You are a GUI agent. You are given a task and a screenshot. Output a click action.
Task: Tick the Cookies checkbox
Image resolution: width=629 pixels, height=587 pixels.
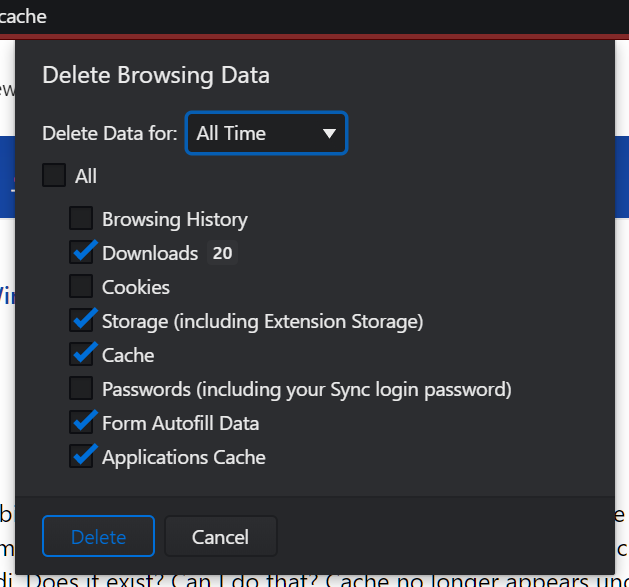point(81,286)
